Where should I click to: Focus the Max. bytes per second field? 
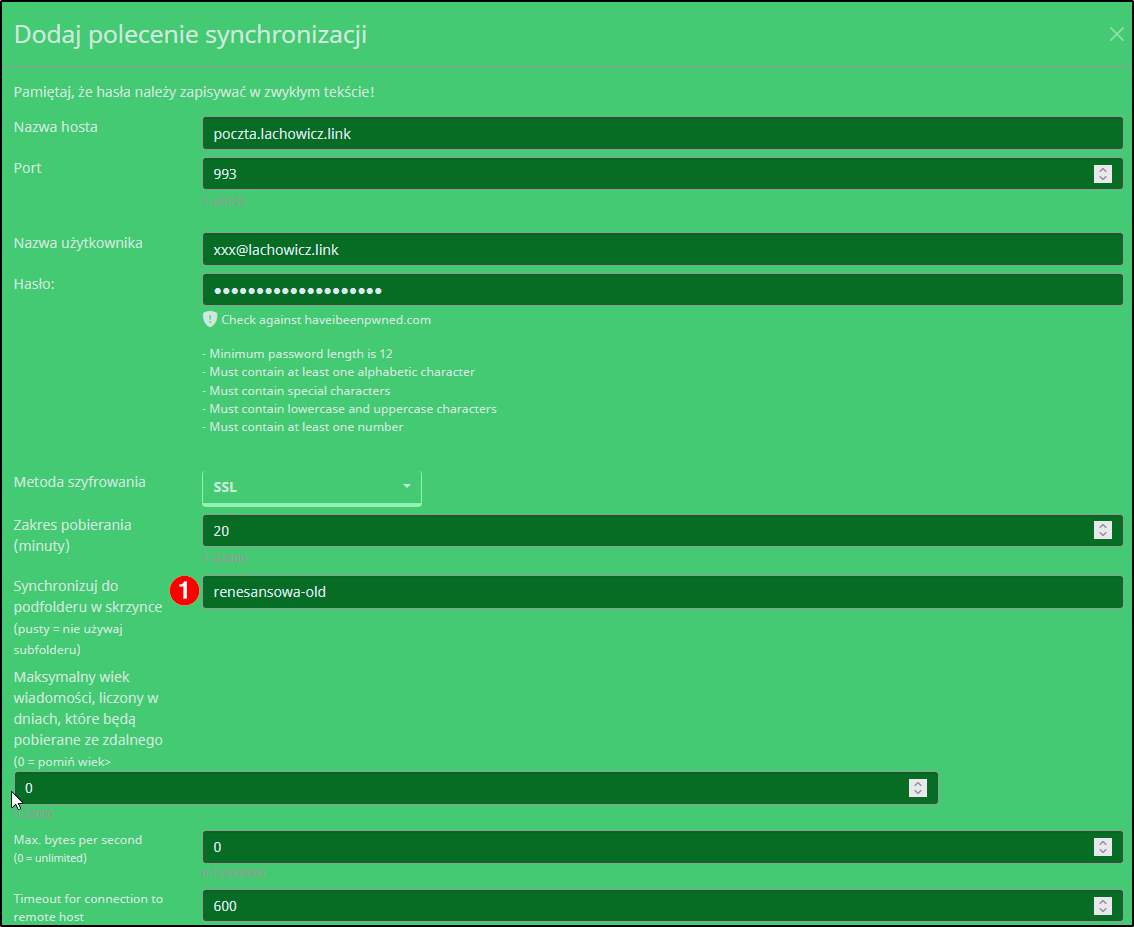click(x=640, y=847)
